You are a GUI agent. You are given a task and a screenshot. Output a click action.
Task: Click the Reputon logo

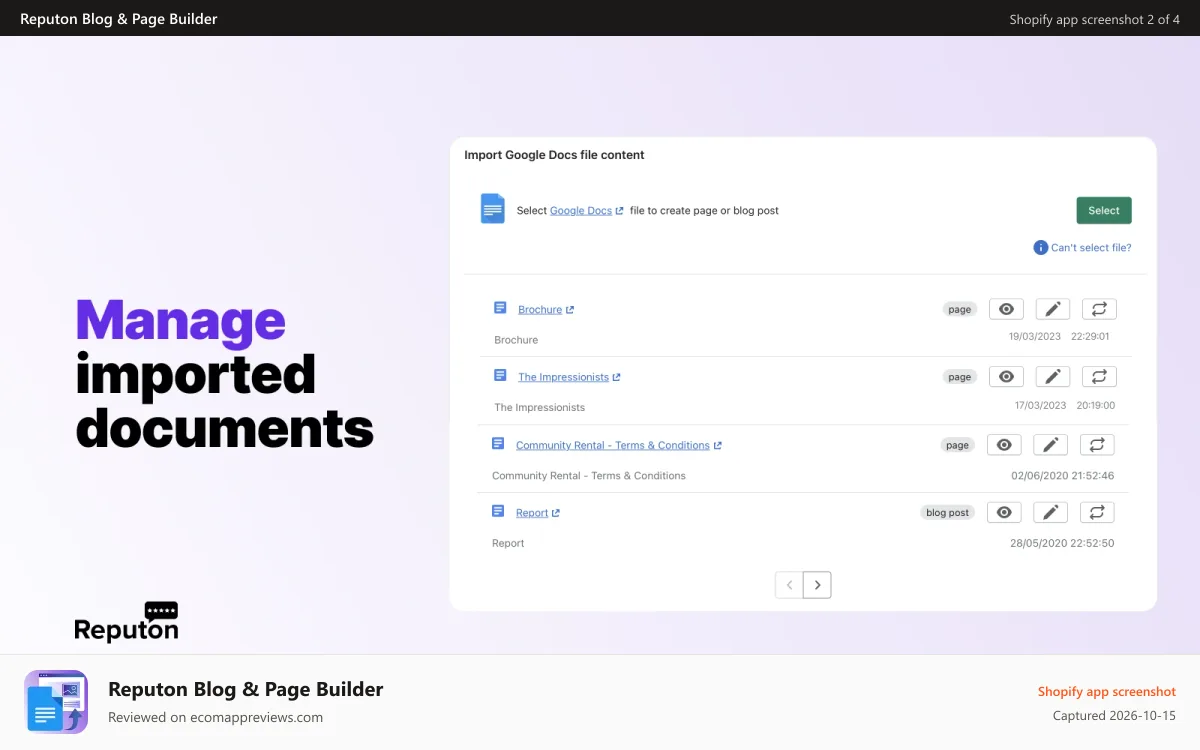pos(127,621)
